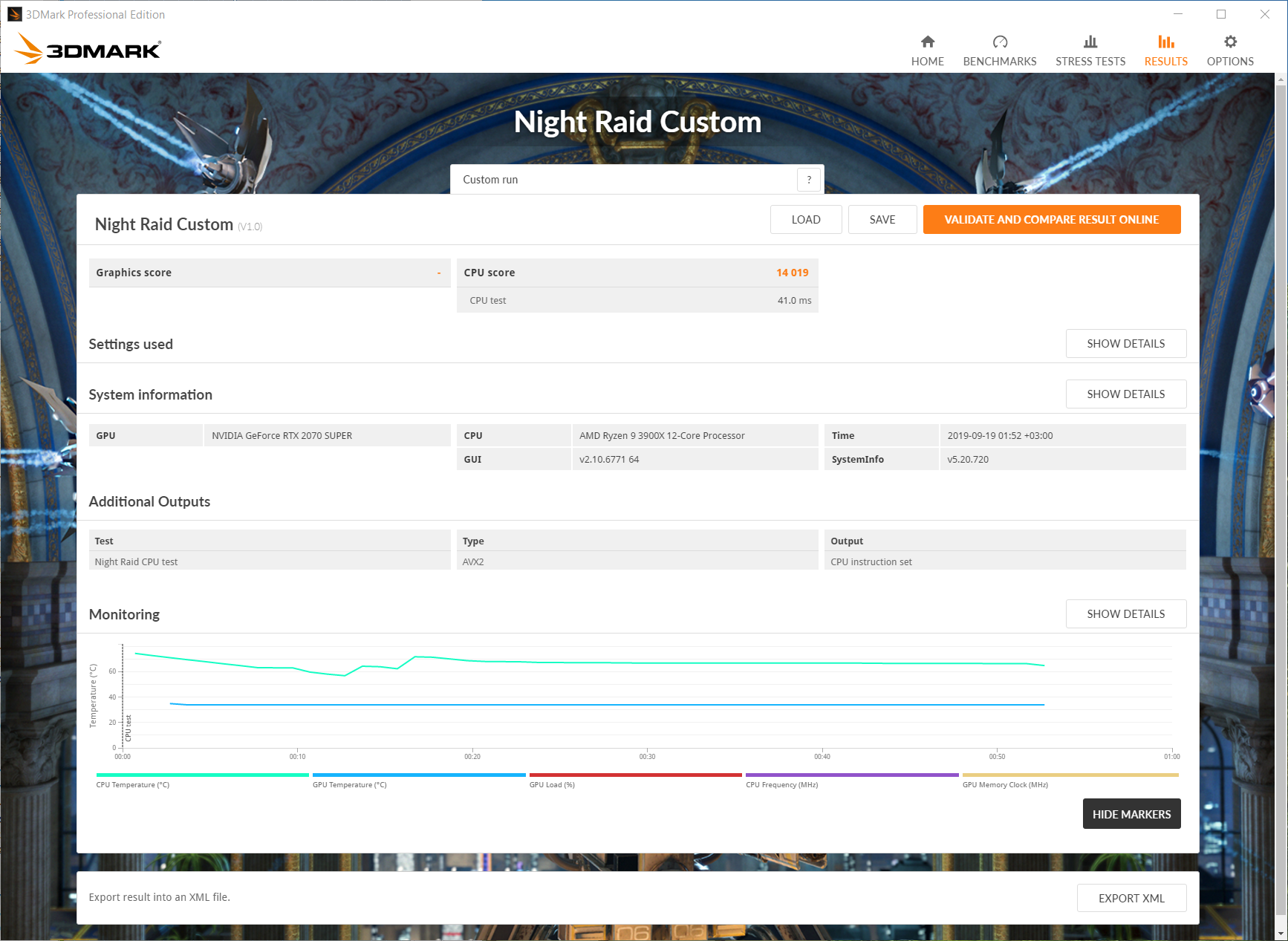The width and height of the screenshot is (1288, 941).
Task: Show details for System information
Action: coord(1126,394)
